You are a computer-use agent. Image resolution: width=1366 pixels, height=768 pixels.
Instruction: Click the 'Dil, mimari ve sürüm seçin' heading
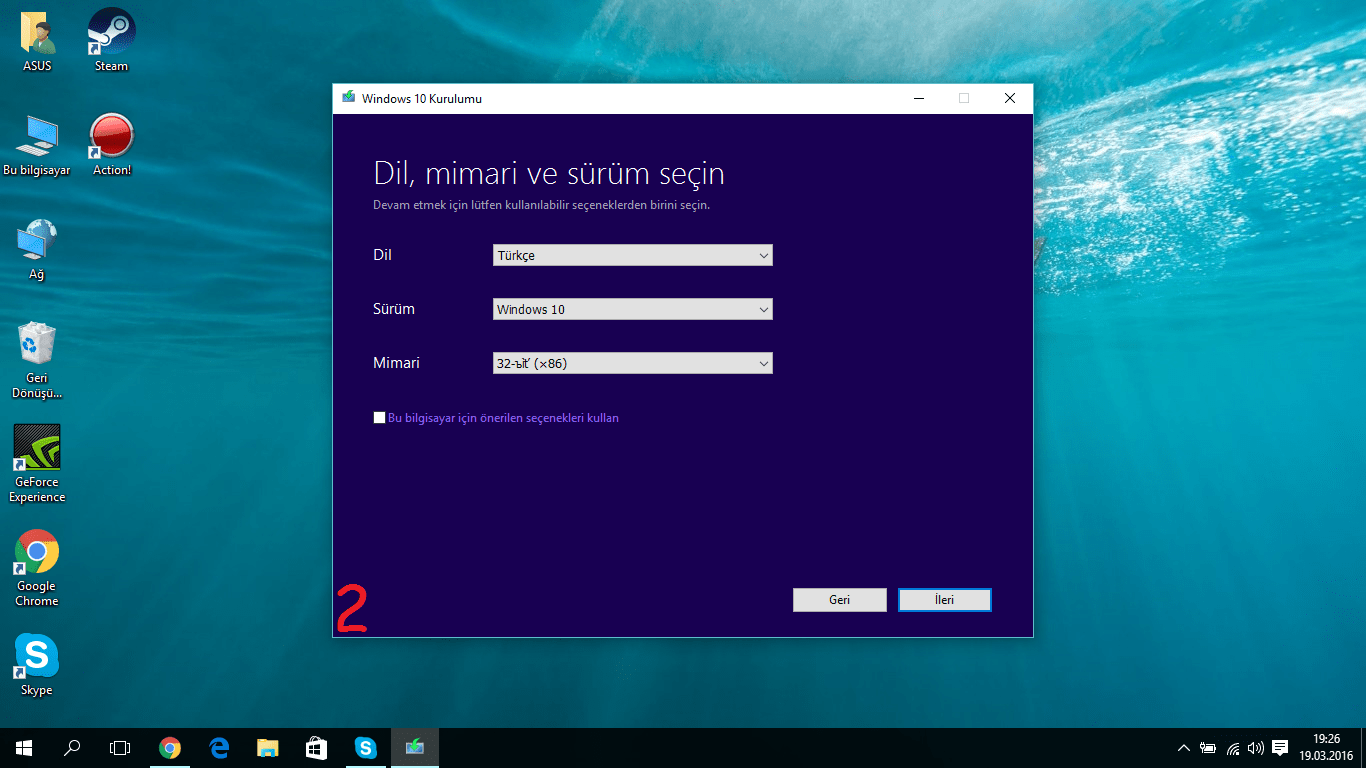point(549,174)
